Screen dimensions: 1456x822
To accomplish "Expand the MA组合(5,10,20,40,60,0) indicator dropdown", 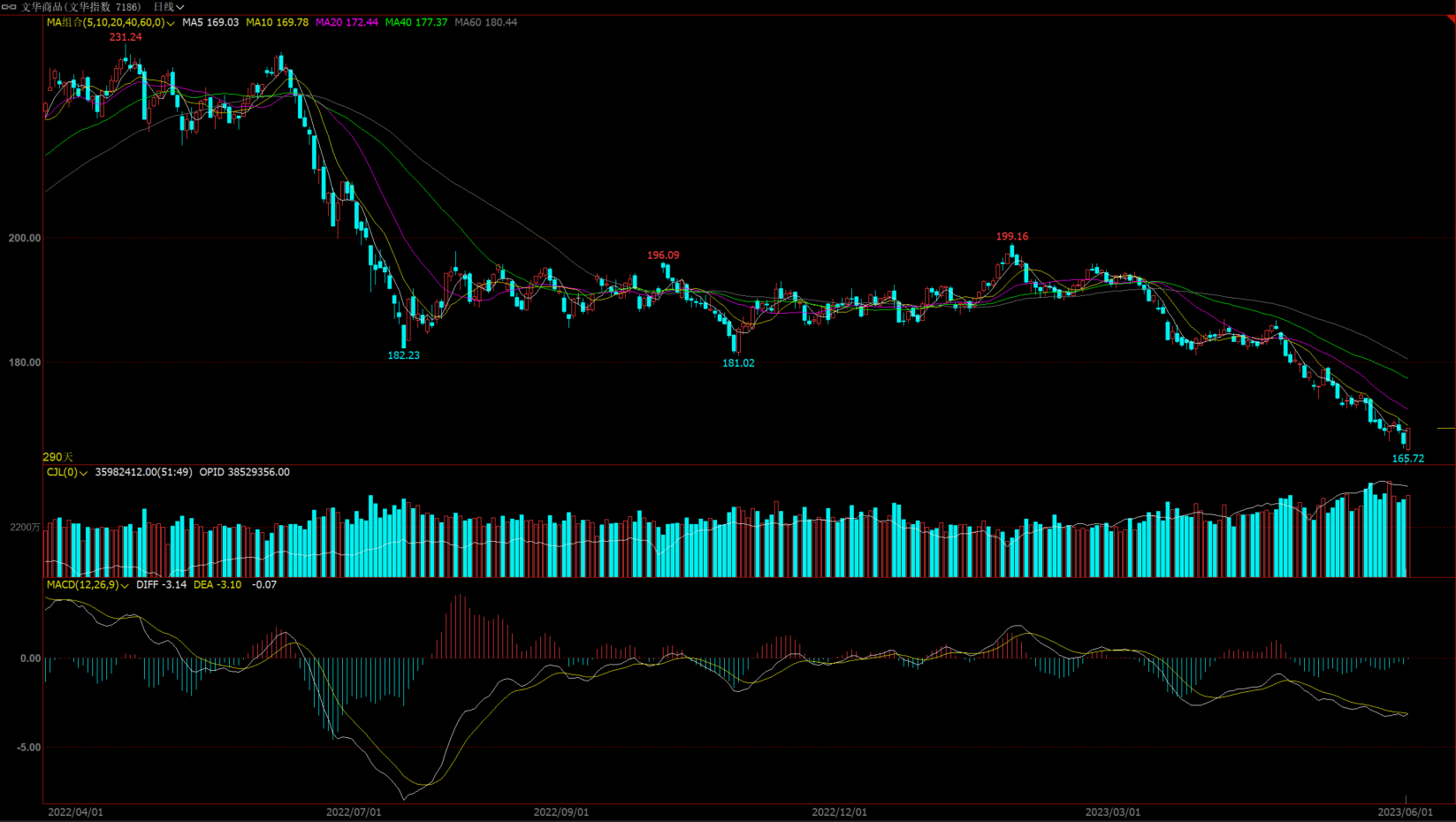I will coord(111,22).
